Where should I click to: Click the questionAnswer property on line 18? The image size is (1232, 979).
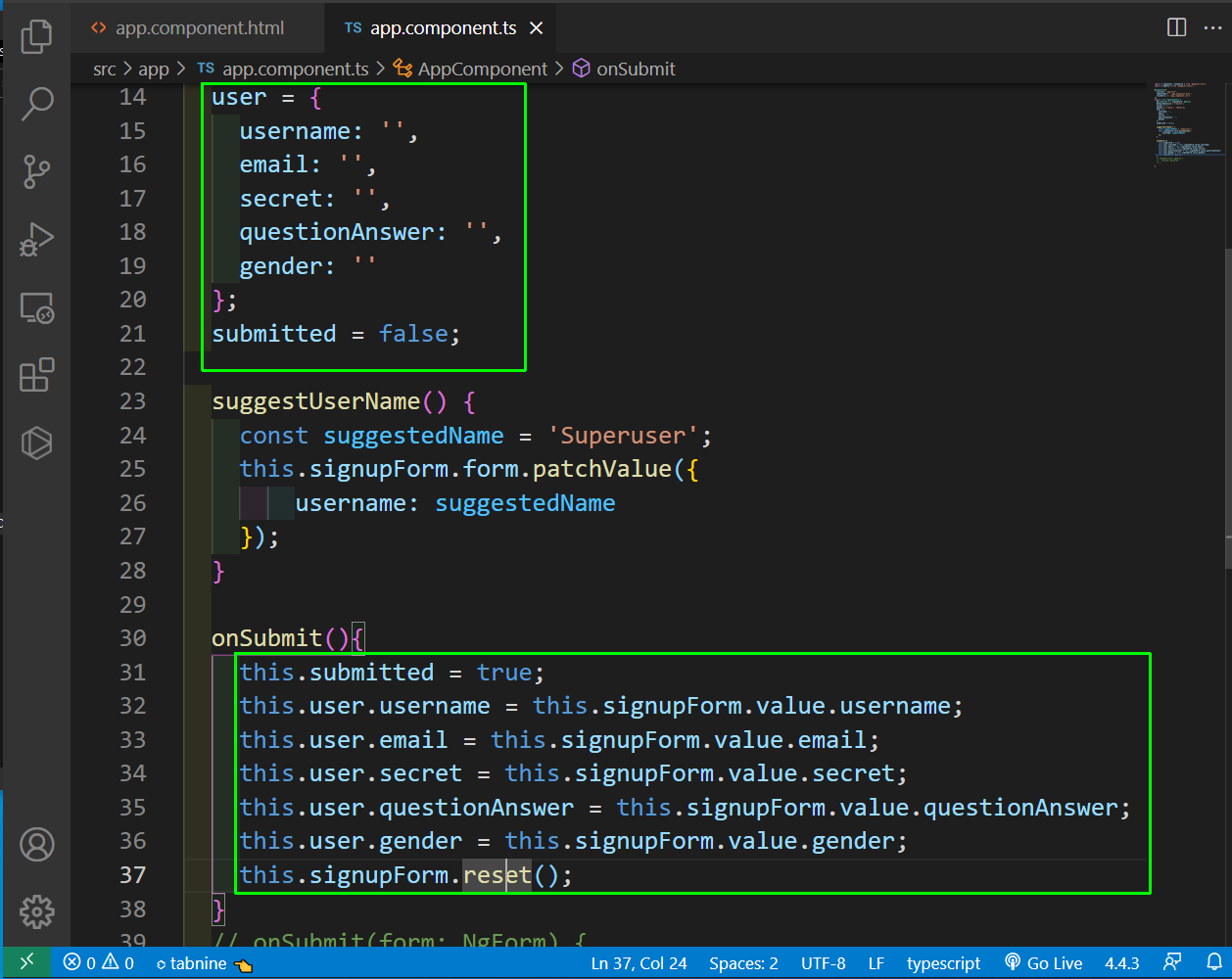click(337, 232)
